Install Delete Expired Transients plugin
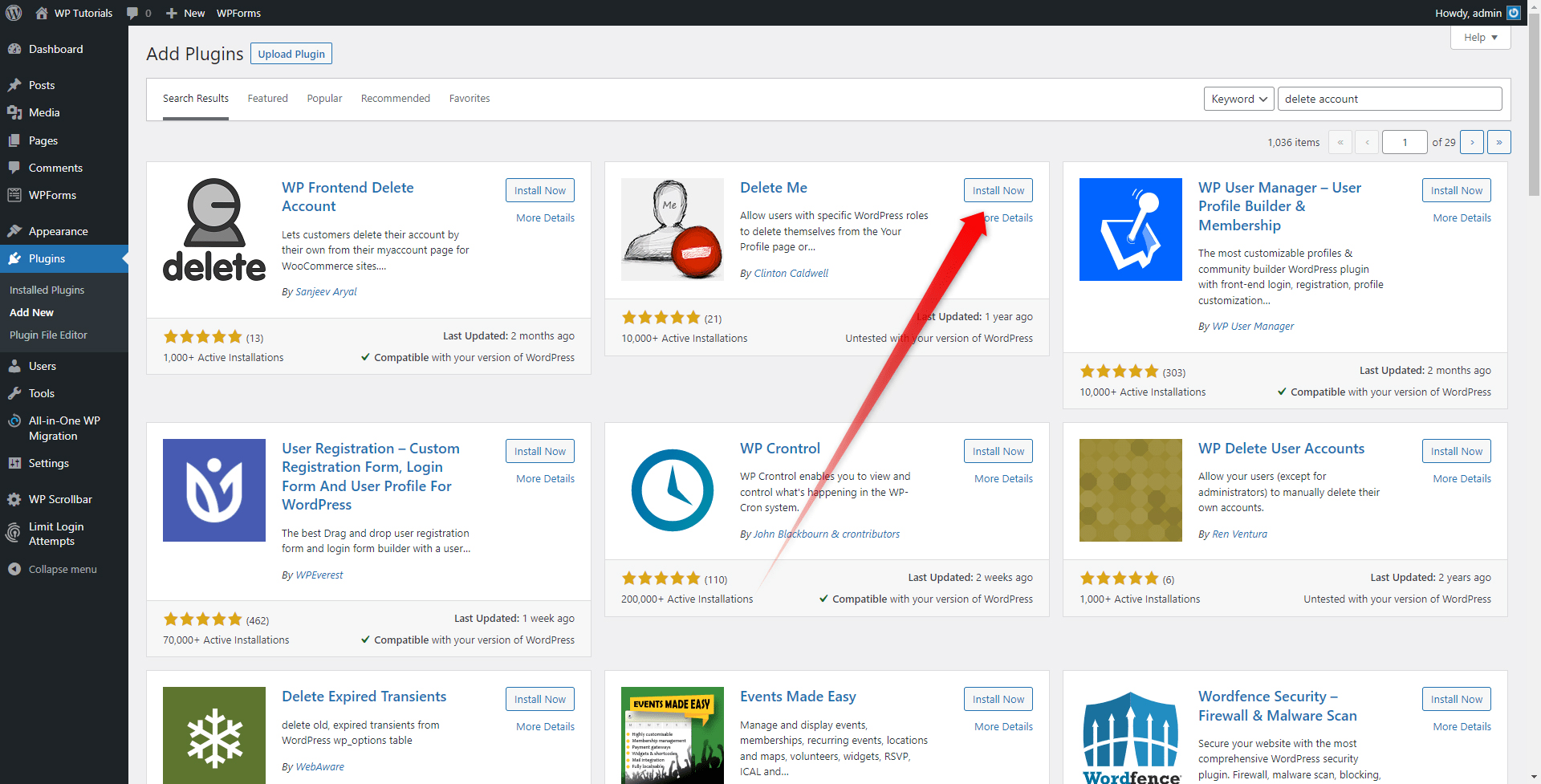This screenshot has width=1541, height=784. pos(540,699)
